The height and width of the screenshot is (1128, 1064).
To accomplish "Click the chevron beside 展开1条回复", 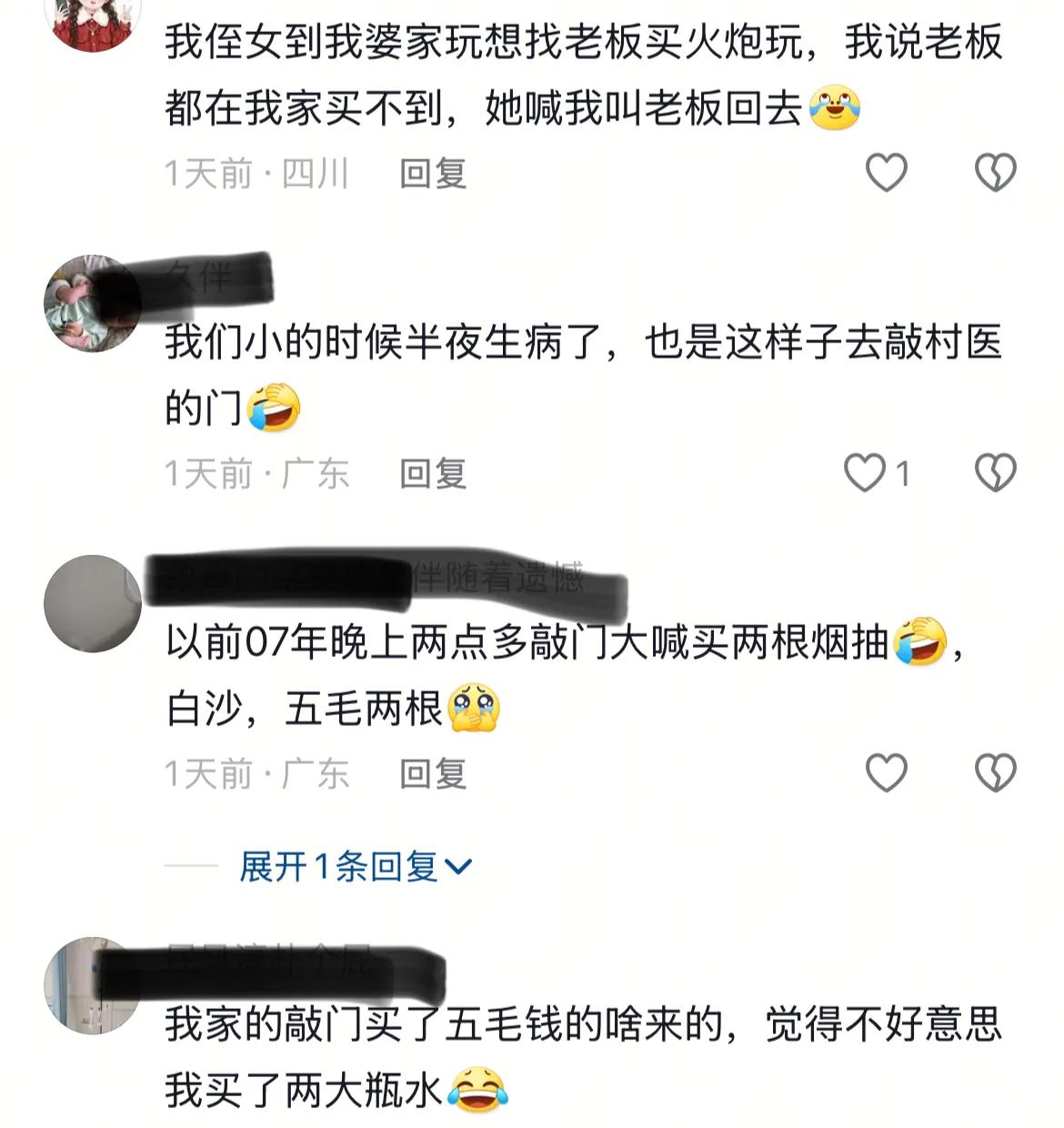I will pyautogui.click(x=457, y=867).
